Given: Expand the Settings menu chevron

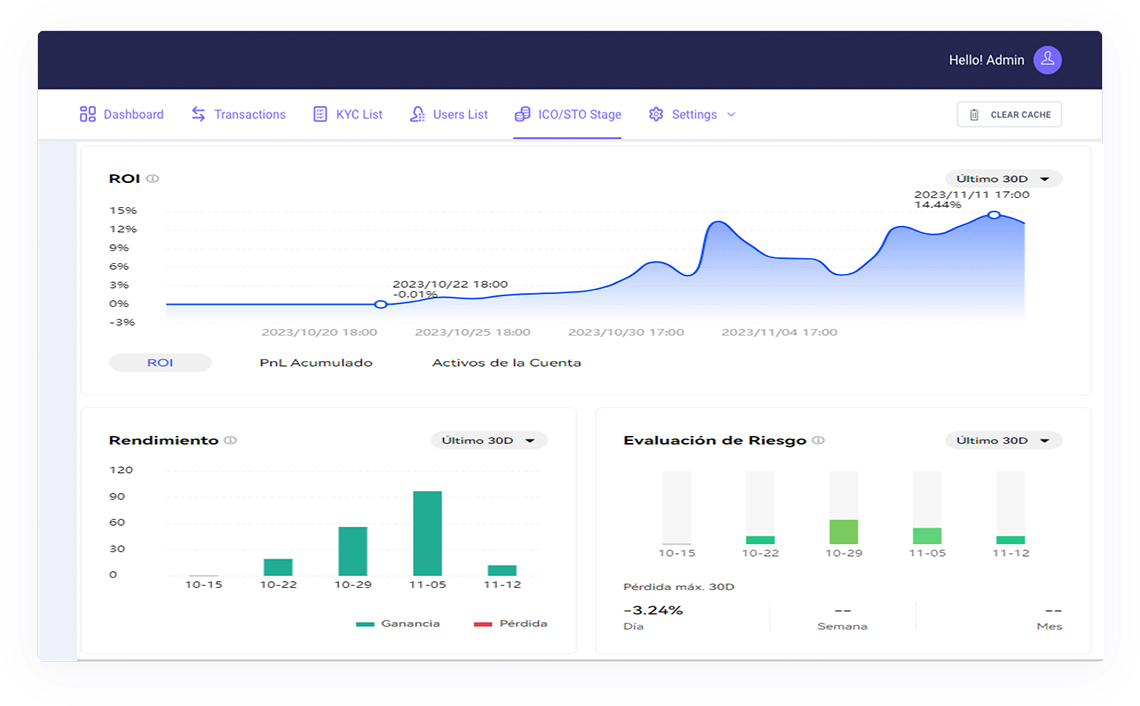Looking at the screenshot, I should click(731, 115).
